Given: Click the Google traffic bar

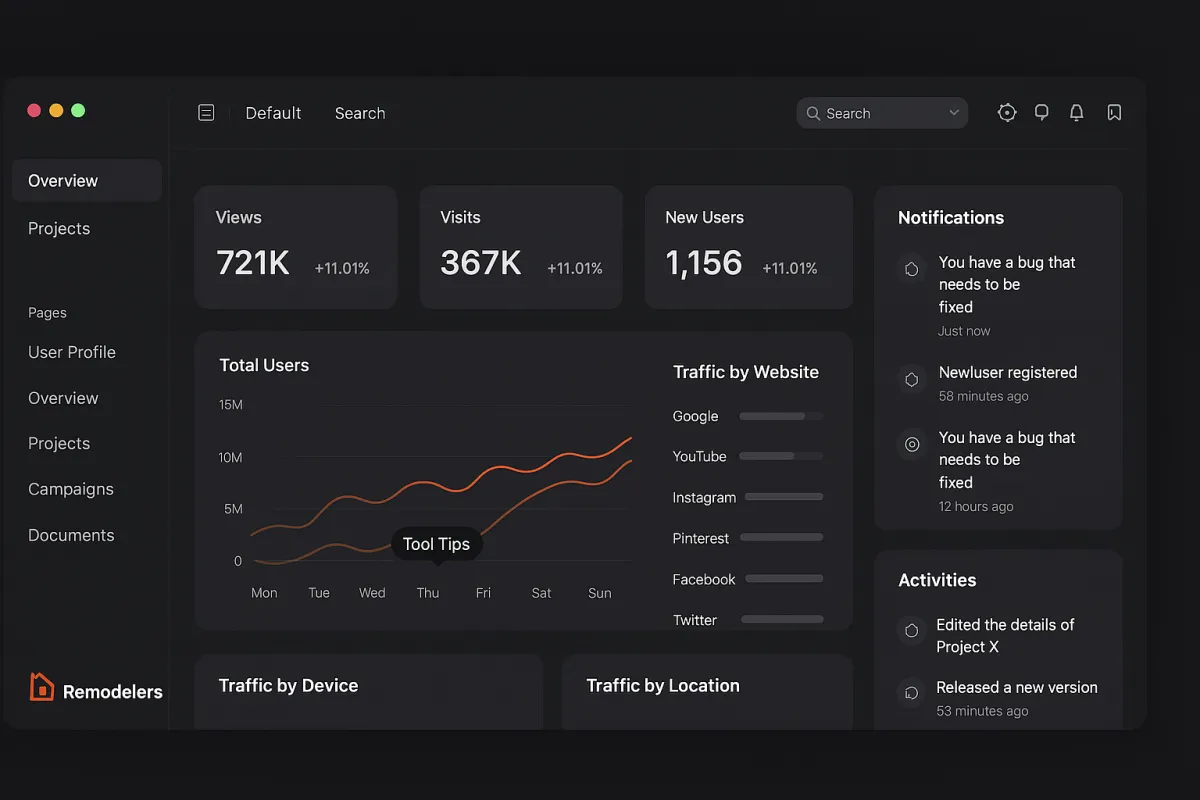Looking at the screenshot, I should tap(781, 416).
